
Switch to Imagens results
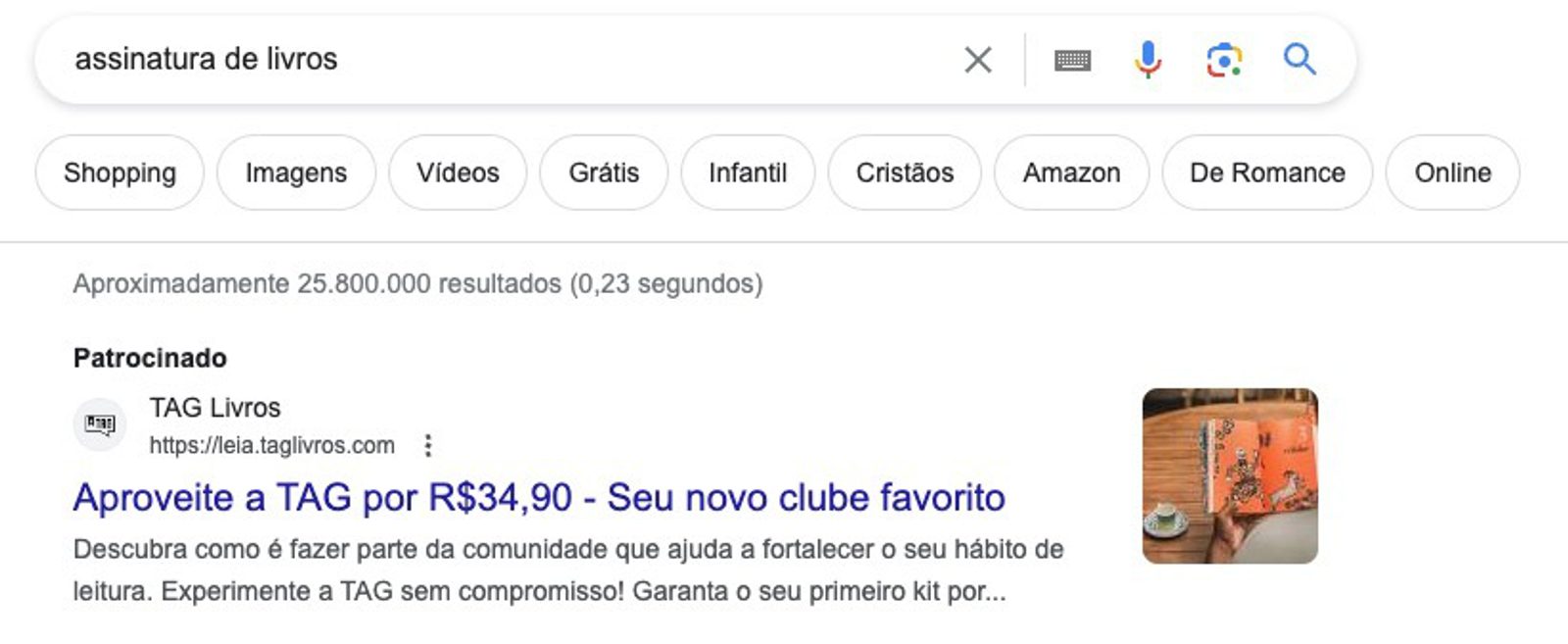pyautogui.click(x=296, y=173)
